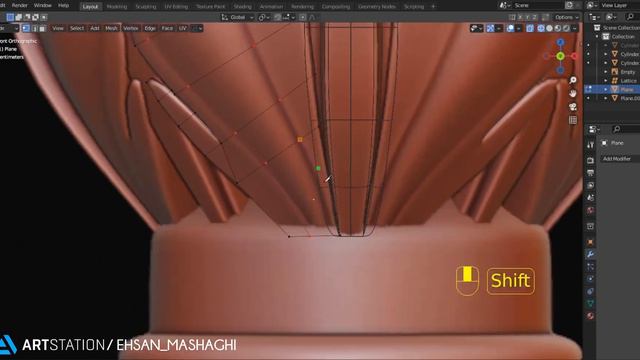Switch perspective/orthographic grid icon
The height and width of the screenshot is (360, 640).
(x=573, y=120)
